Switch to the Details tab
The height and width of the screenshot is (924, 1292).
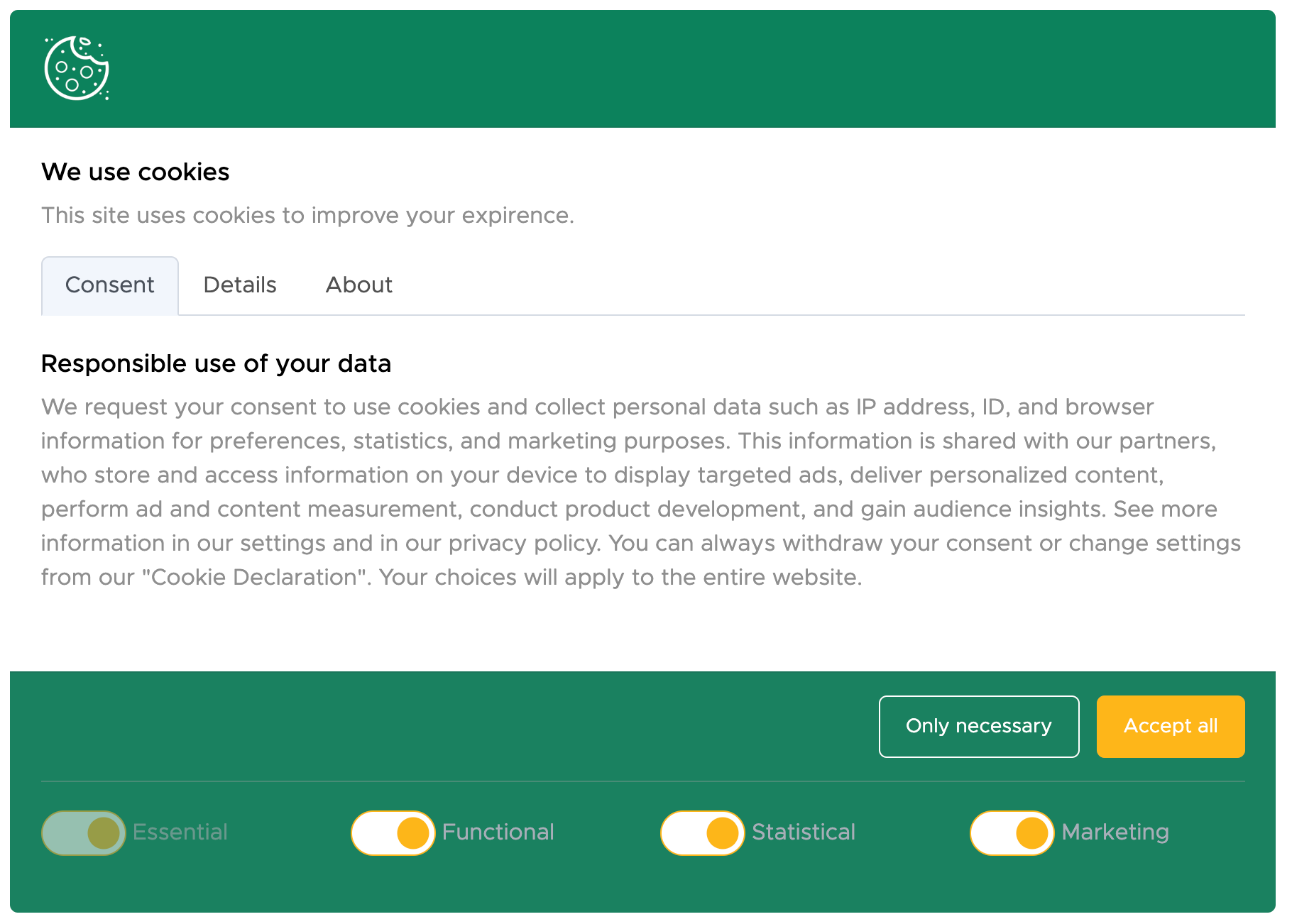point(240,285)
